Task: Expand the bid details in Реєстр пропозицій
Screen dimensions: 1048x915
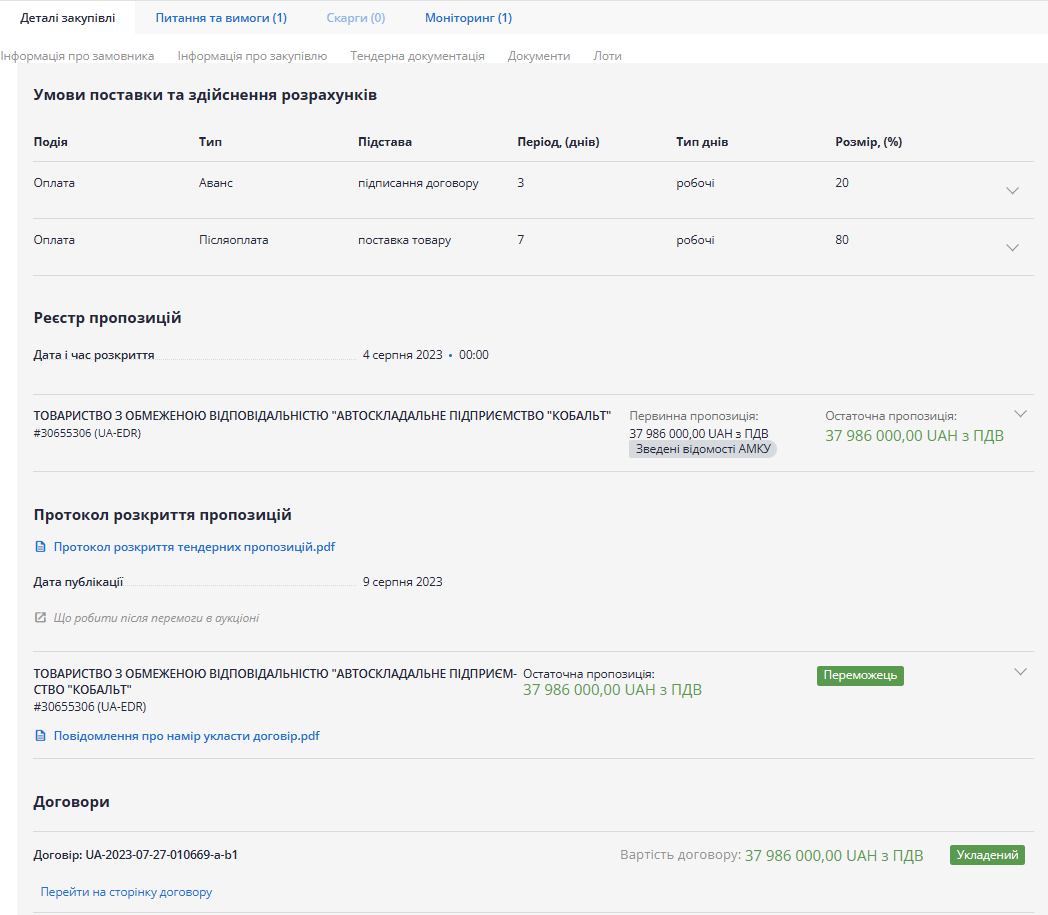Action: tap(1020, 413)
